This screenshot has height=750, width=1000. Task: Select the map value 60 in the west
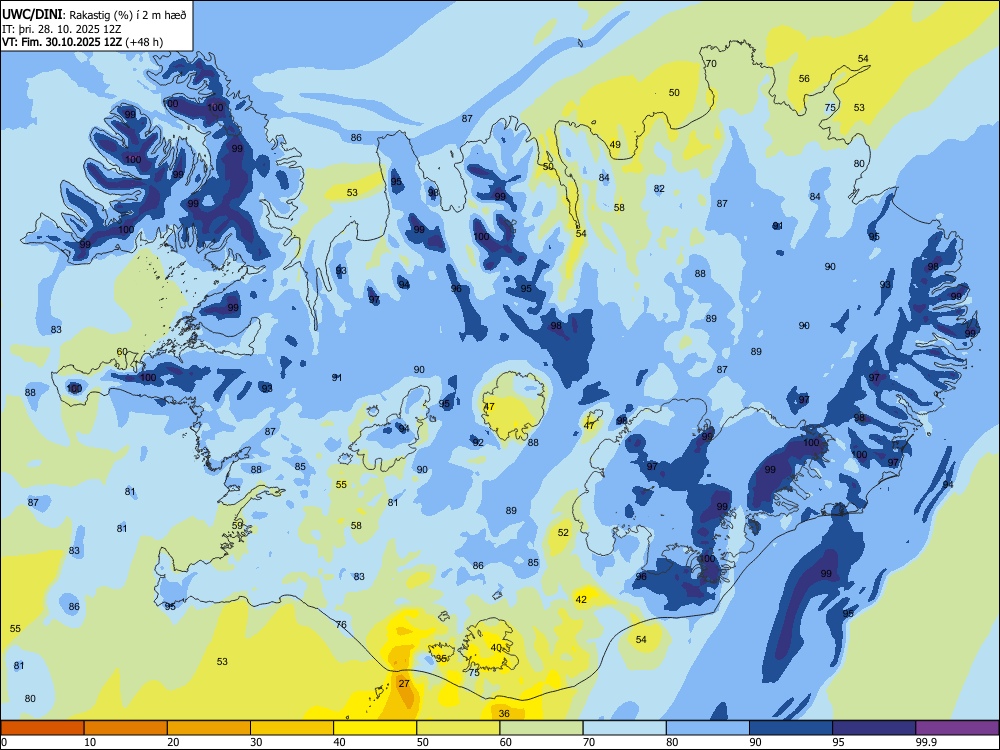point(122,351)
